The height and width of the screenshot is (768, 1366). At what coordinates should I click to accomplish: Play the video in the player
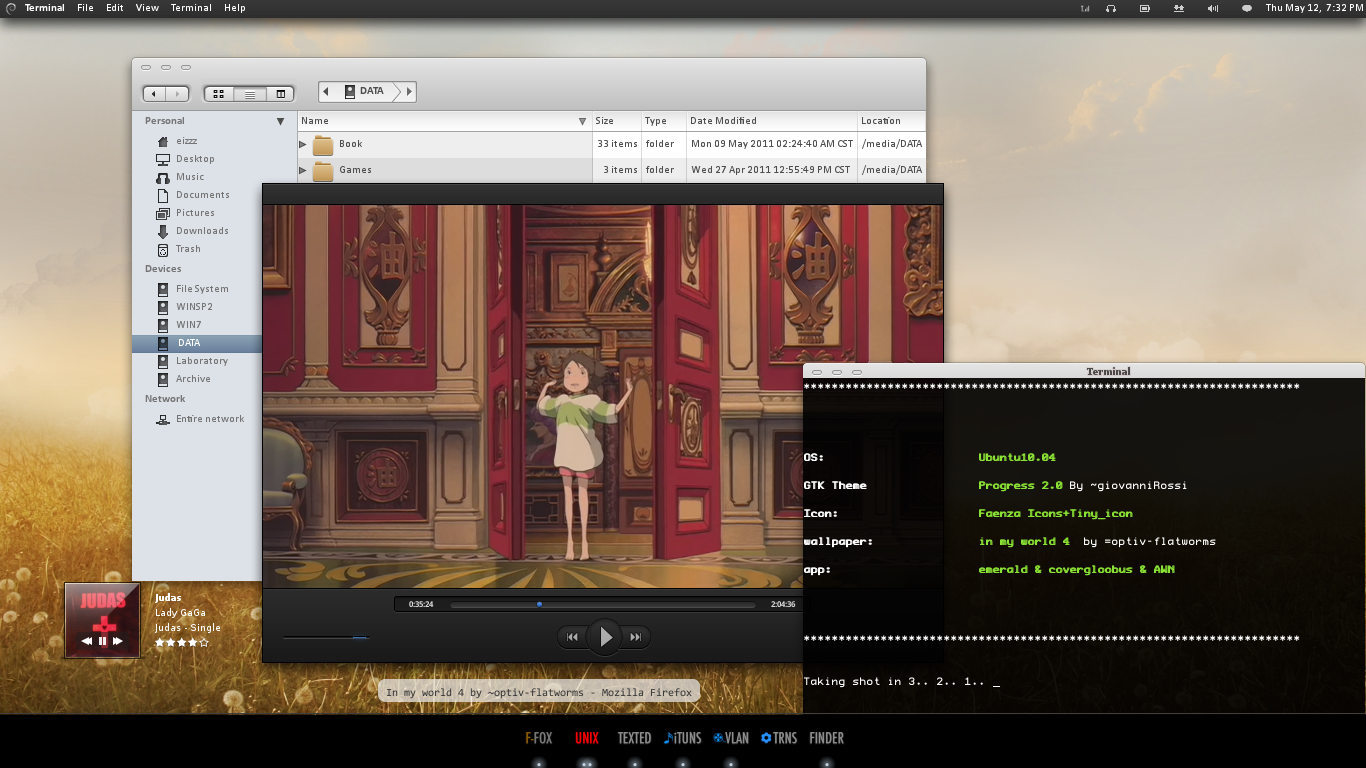604,636
